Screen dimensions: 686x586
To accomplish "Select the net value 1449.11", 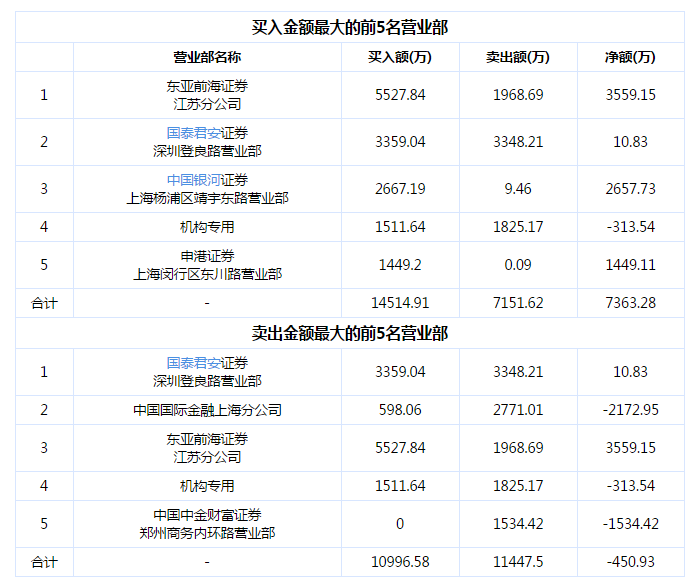I will 630,265.
